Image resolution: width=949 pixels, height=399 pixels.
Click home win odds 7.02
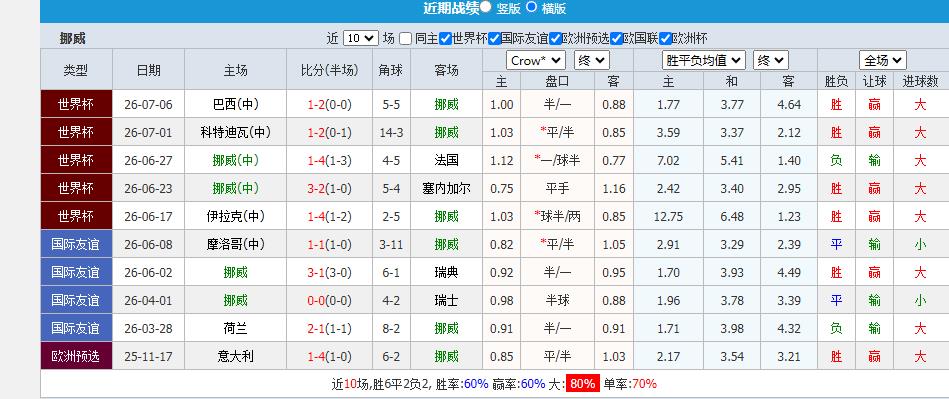coord(668,160)
